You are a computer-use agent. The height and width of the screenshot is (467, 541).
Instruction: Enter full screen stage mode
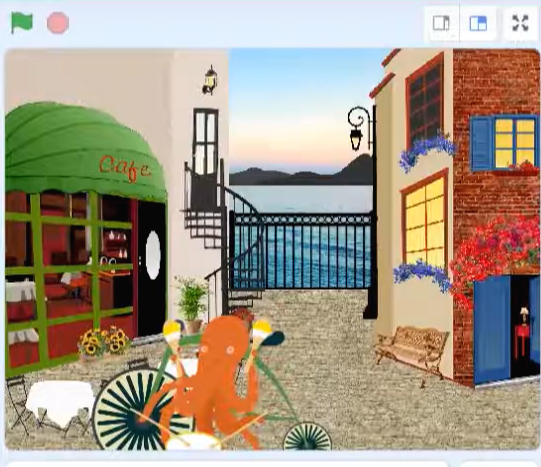click(x=521, y=23)
